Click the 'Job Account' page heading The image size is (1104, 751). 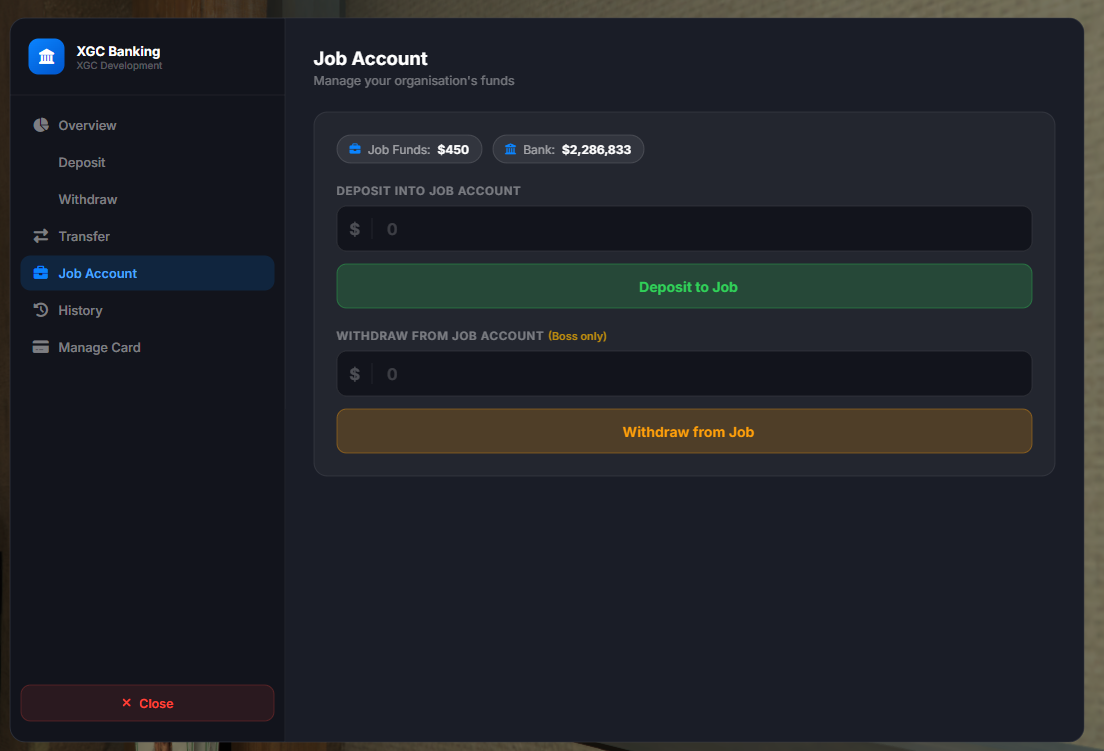[x=370, y=58]
